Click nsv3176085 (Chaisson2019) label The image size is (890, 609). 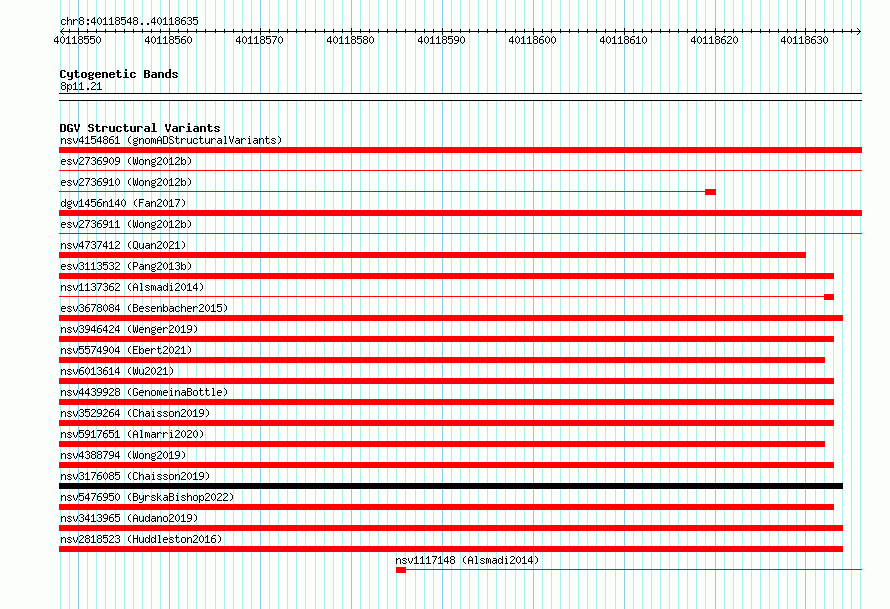[x=135, y=476]
